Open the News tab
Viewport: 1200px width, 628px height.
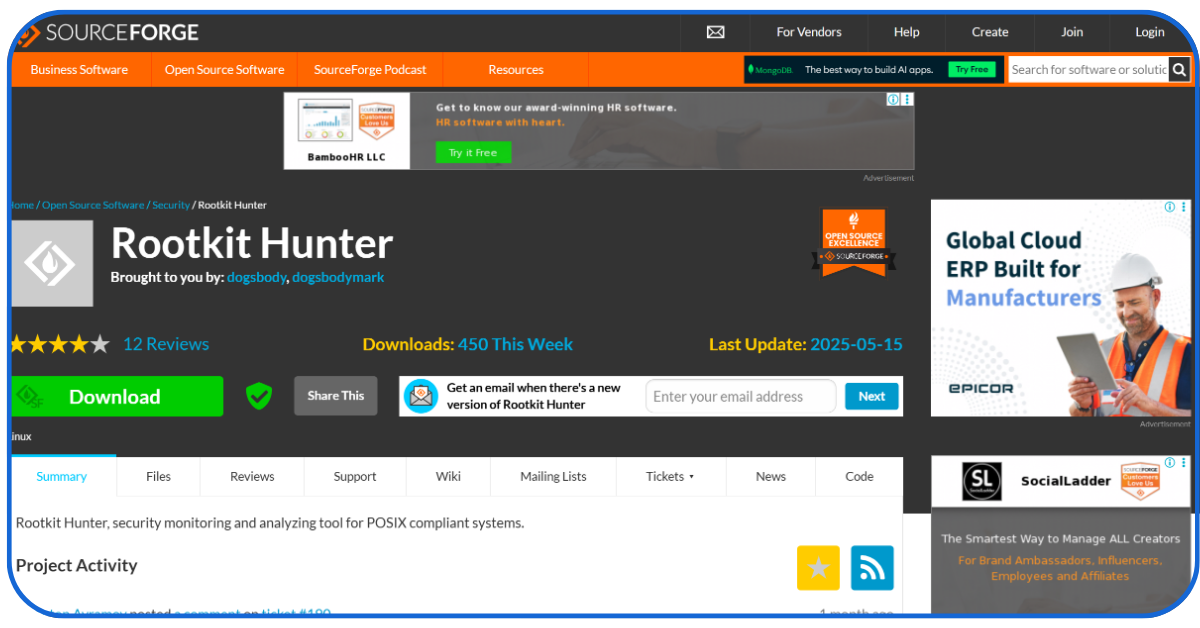[x=771, y=477]
